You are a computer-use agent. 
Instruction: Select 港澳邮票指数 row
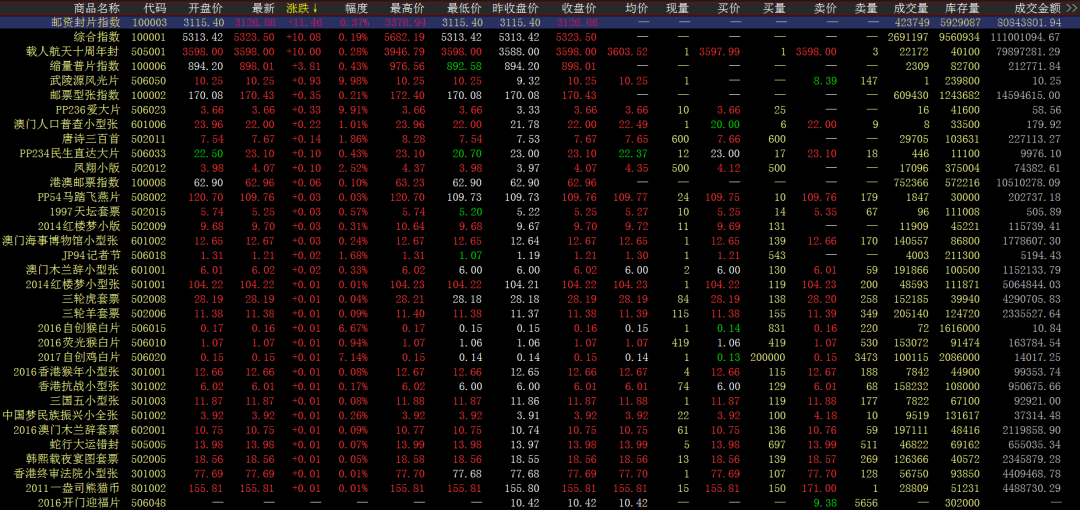[540, 183]
